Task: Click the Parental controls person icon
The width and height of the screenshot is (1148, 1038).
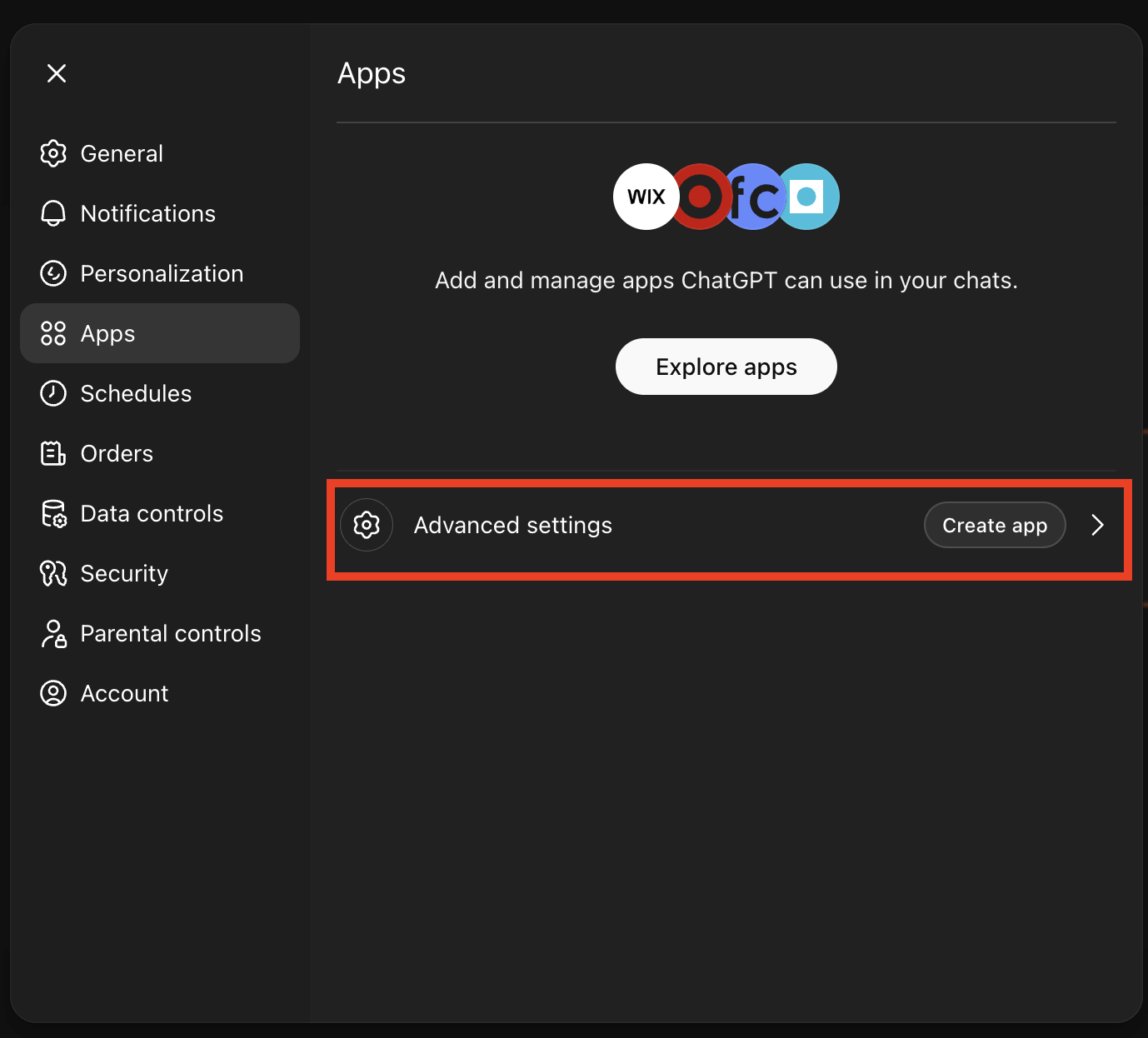Action: pos(53,633)
